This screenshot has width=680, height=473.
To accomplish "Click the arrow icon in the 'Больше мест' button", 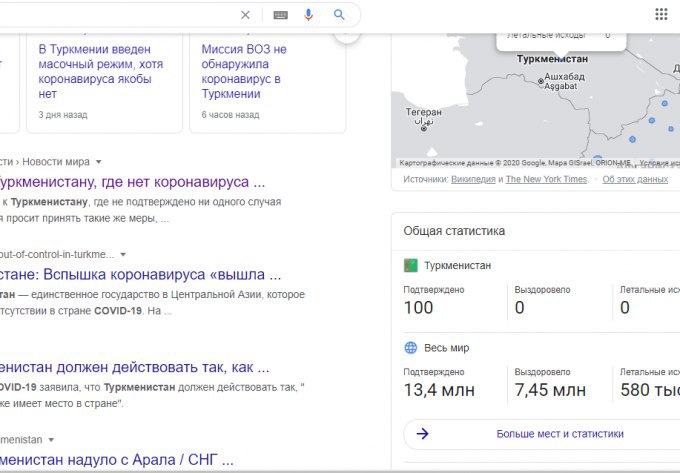I will 422,434.
